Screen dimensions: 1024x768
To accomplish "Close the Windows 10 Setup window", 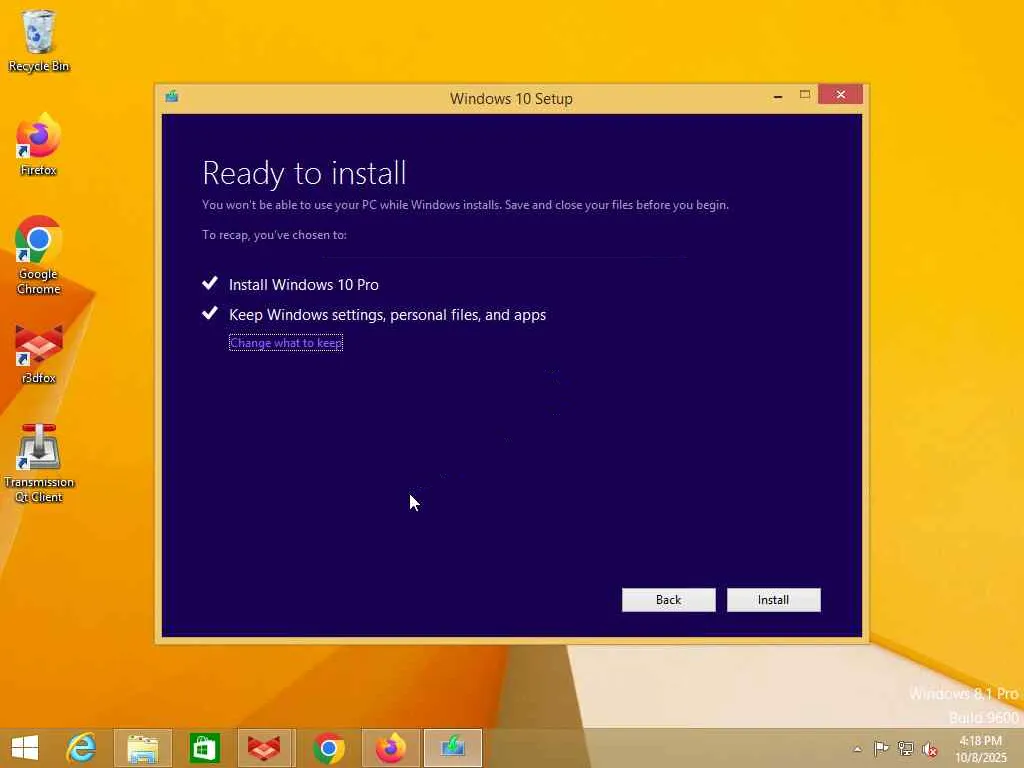I will coord(840,95).
